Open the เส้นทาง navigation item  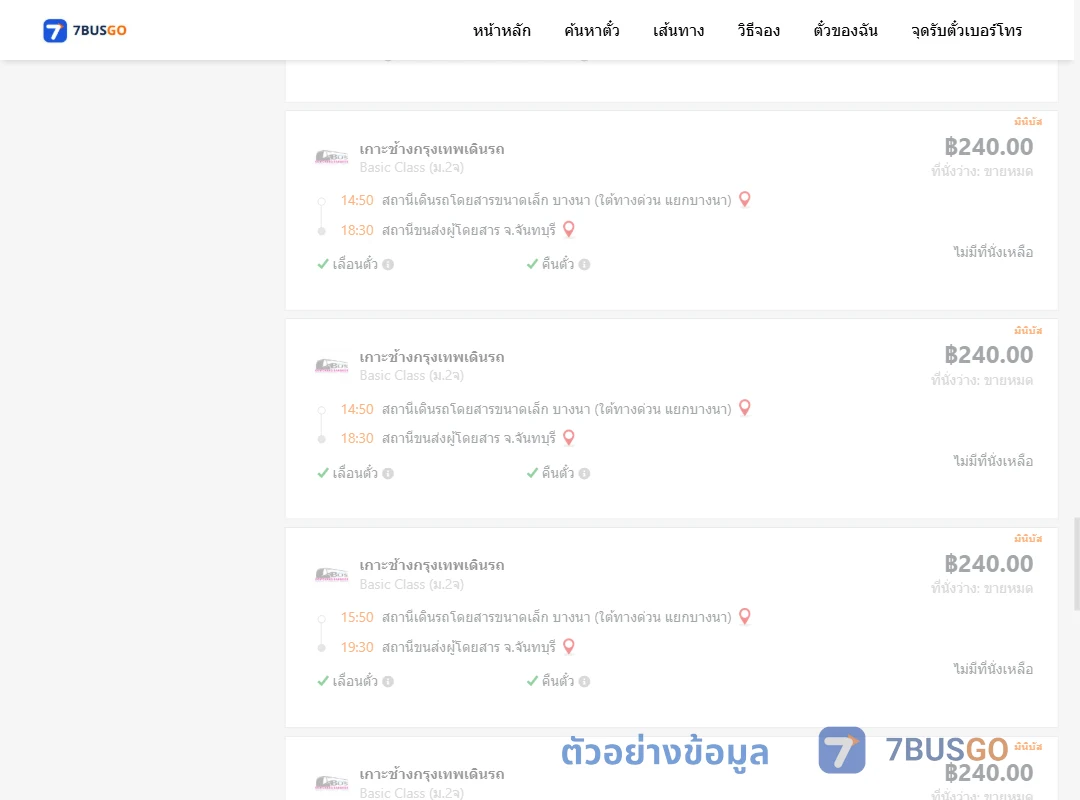pyautogui.click(x=678, y=30)
